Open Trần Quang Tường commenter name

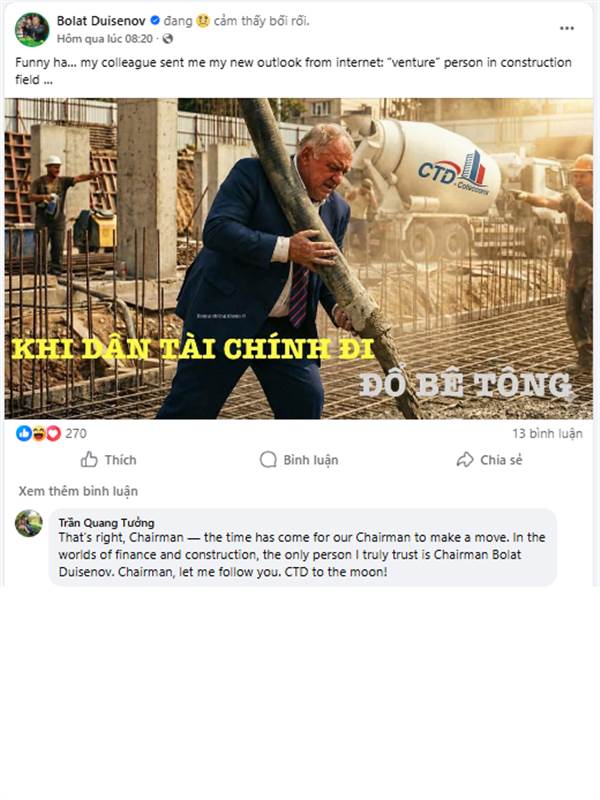coord(106,523)
